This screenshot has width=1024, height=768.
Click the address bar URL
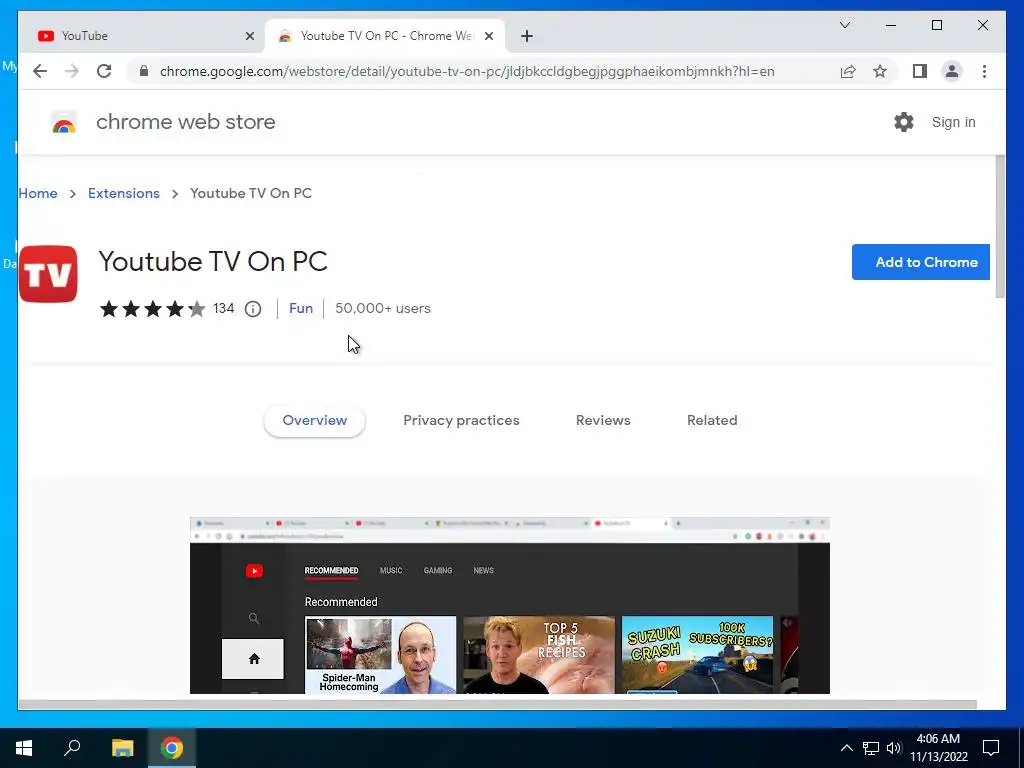click(467, 71)
